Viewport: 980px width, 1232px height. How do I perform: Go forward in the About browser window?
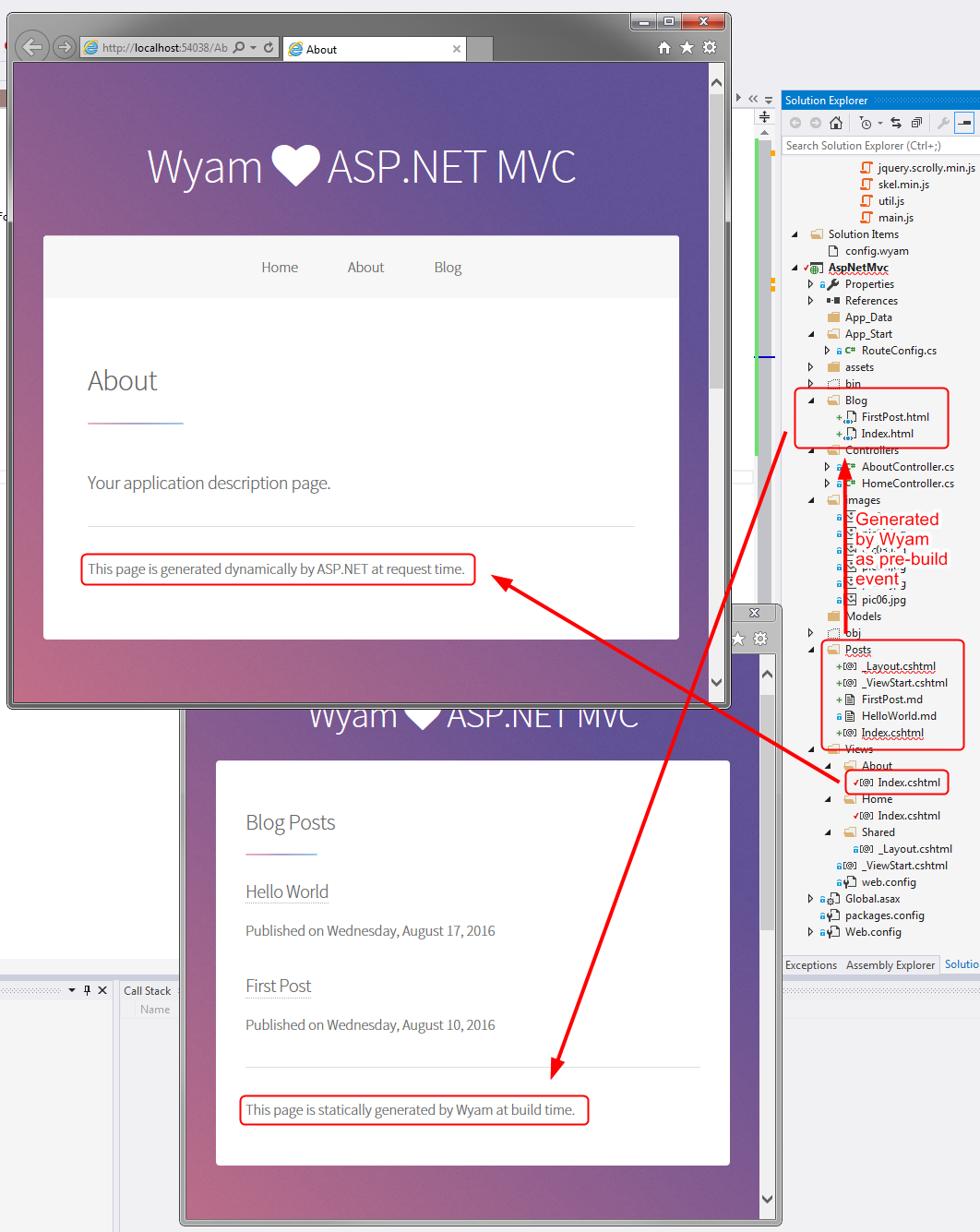tap(64, 47)
